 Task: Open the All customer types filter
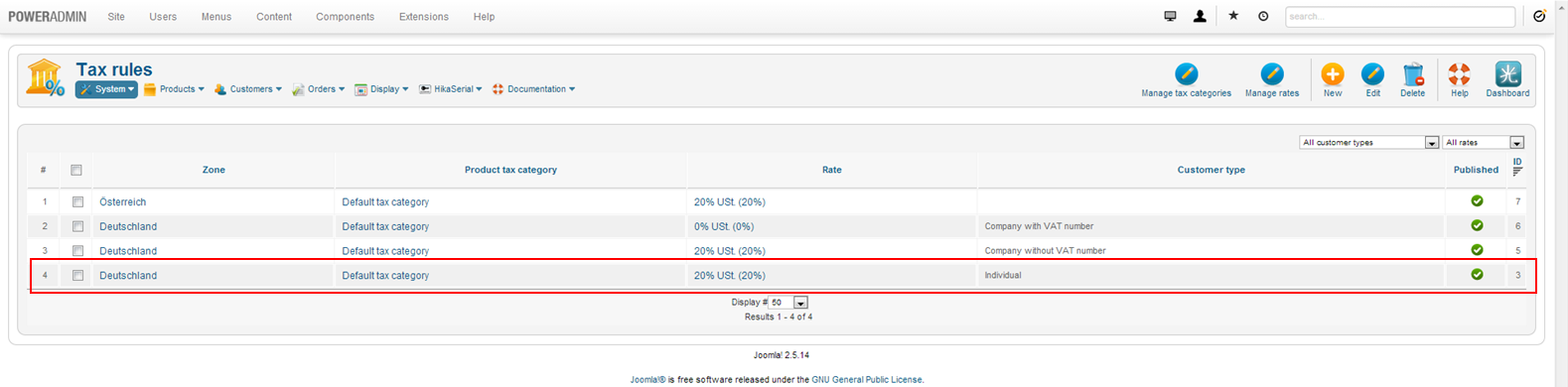(x=1368, y=143)
